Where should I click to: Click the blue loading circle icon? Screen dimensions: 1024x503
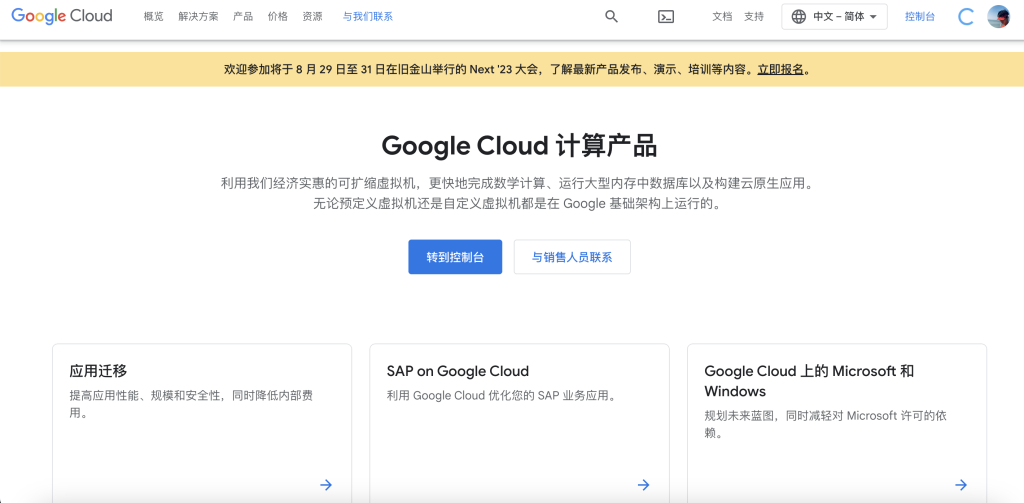tap(966, 17)
